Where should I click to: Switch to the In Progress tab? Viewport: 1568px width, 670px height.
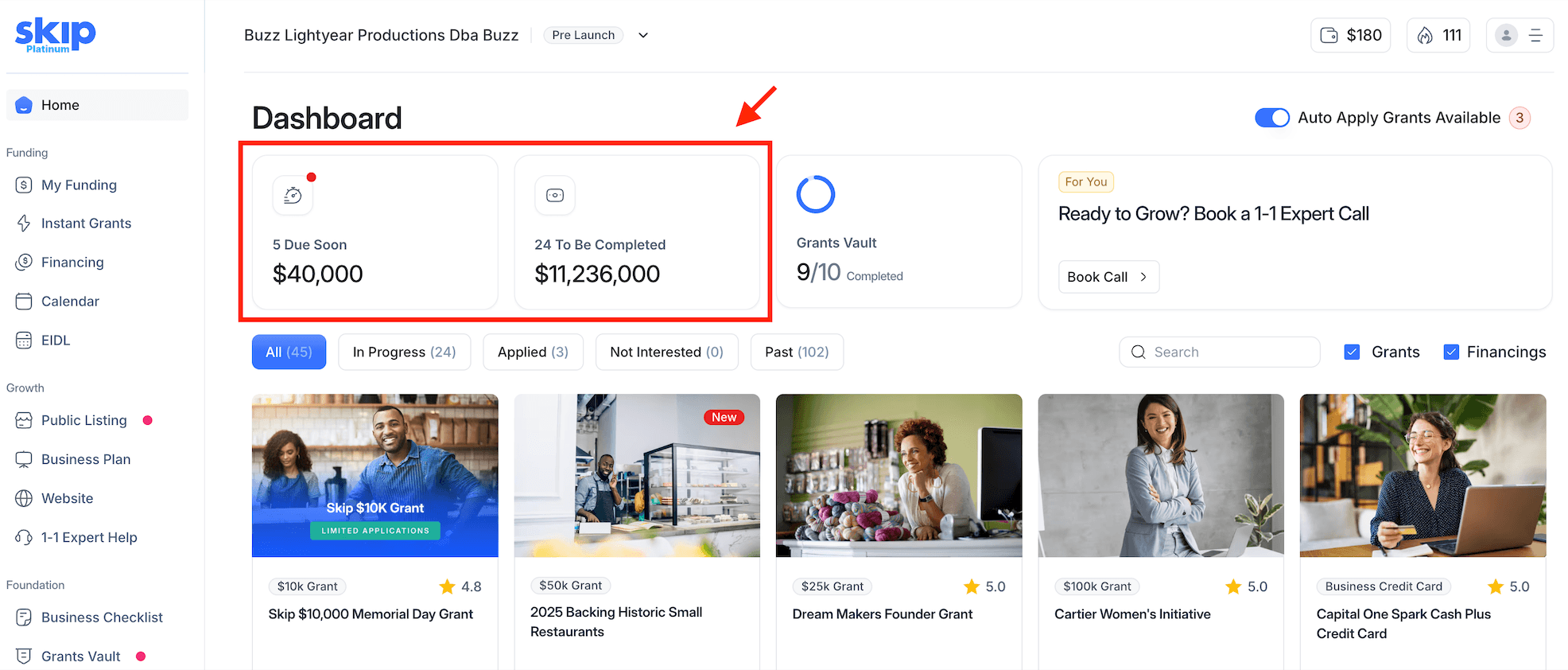click(404, 352)
